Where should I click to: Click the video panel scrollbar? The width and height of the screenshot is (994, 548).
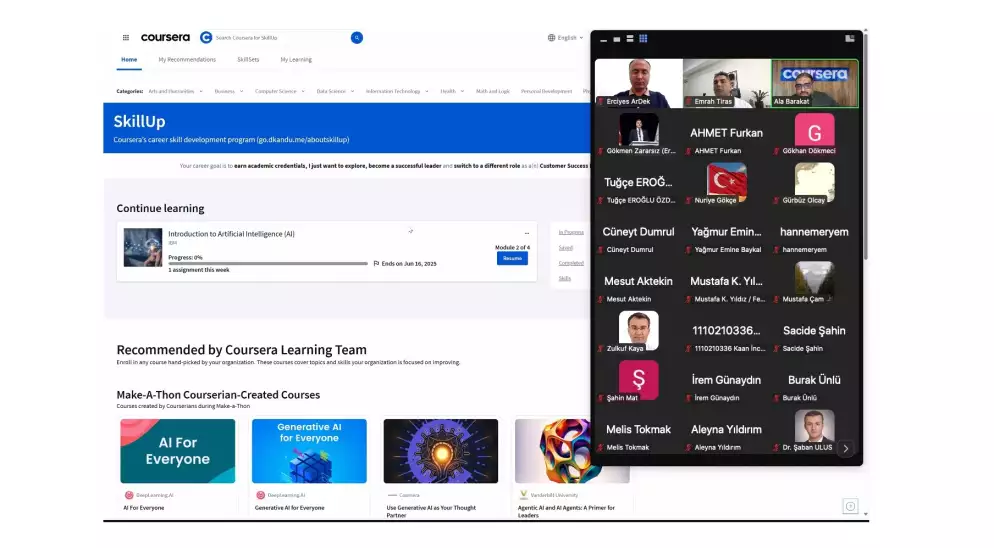[865, 146]
